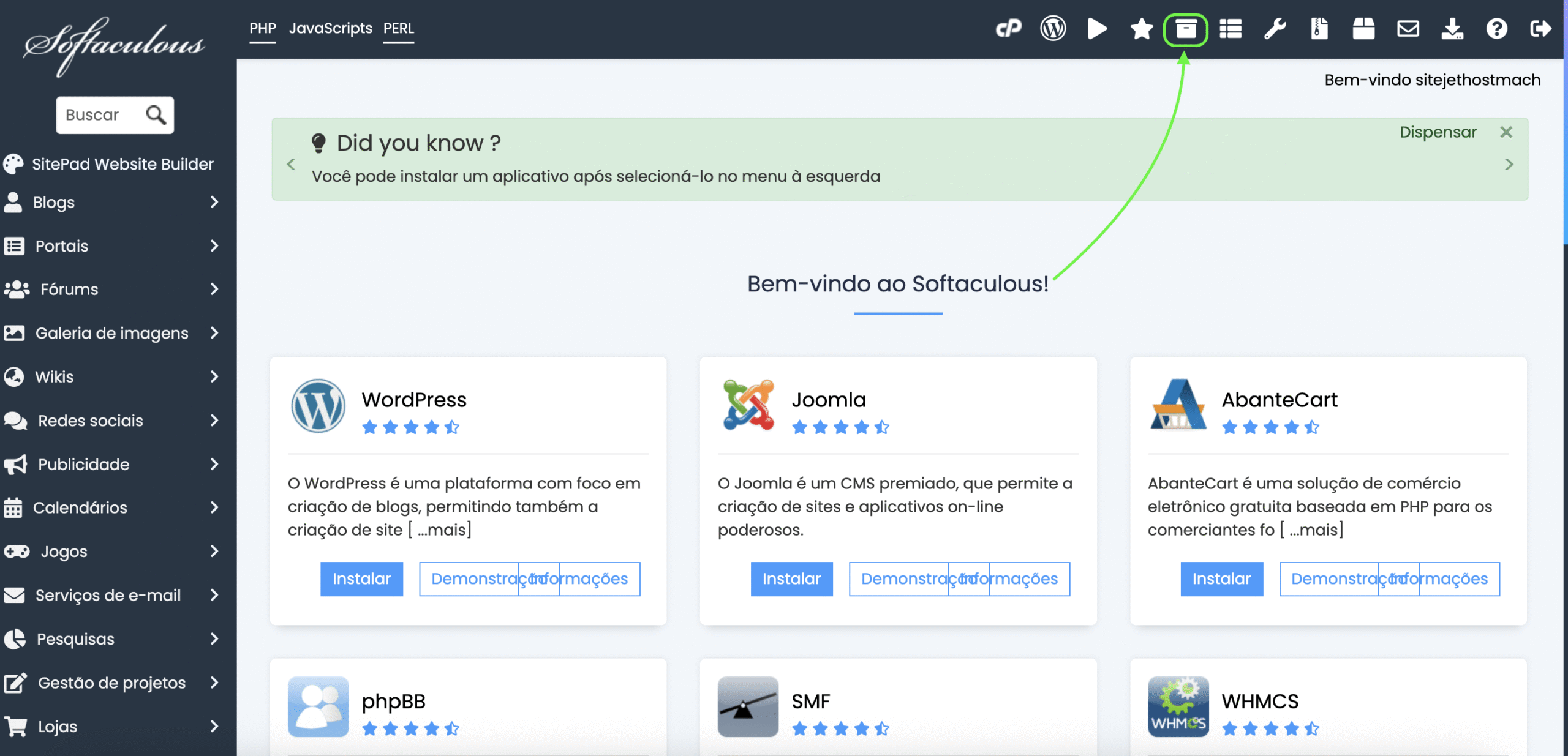Click the WHMCS app title
This screenshot has height=756, width=1568.
[1260, 702]
